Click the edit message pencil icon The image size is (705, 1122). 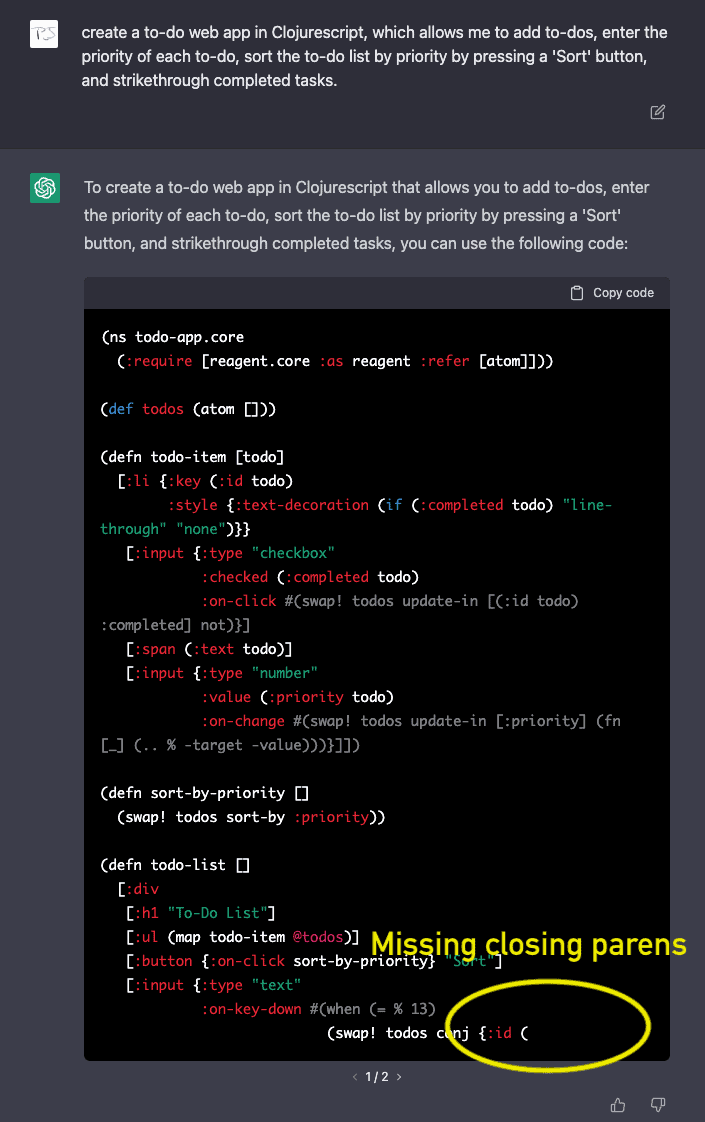pos(658,112)
